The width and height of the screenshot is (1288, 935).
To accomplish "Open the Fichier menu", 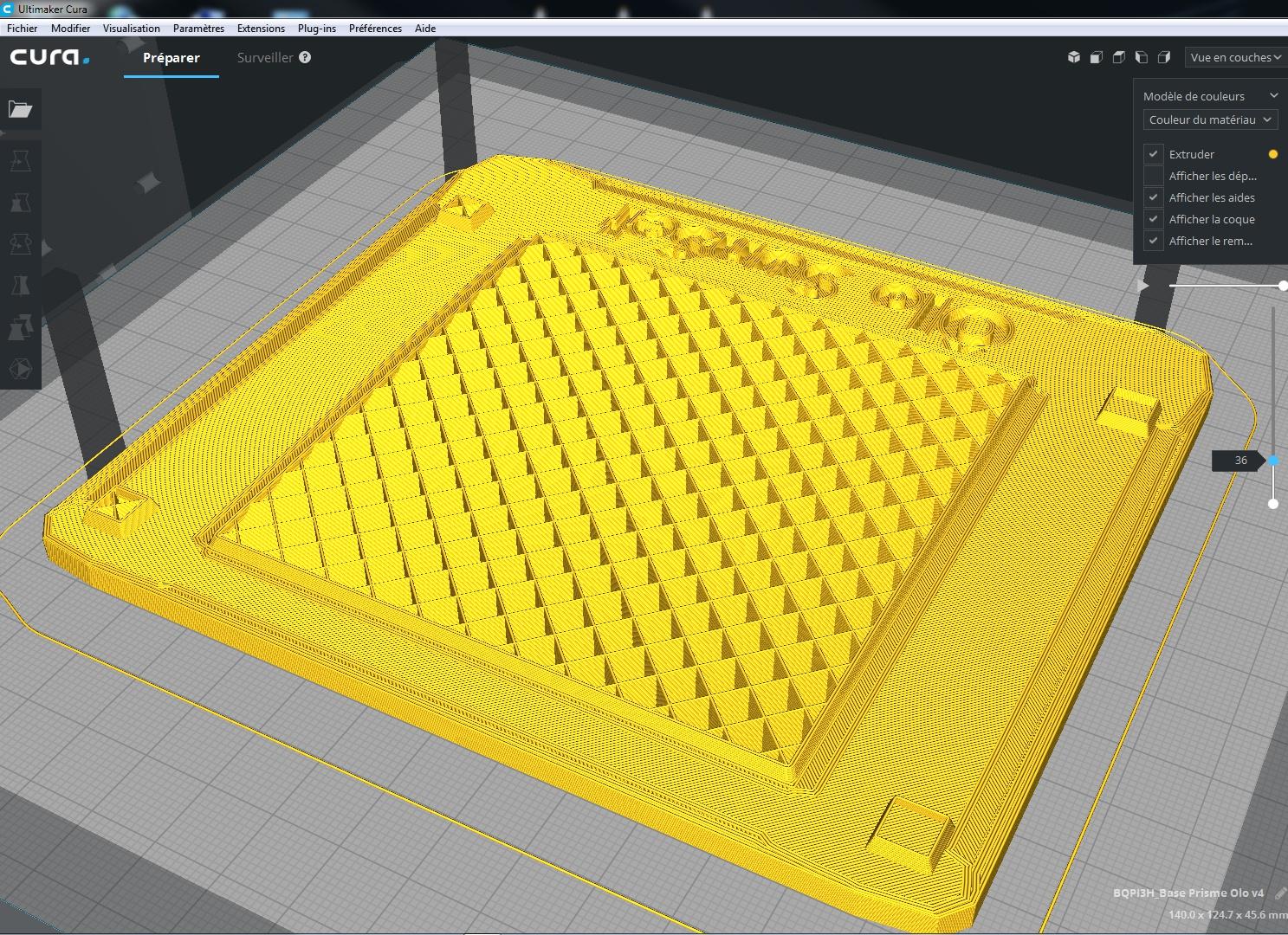I will point(23,28).
